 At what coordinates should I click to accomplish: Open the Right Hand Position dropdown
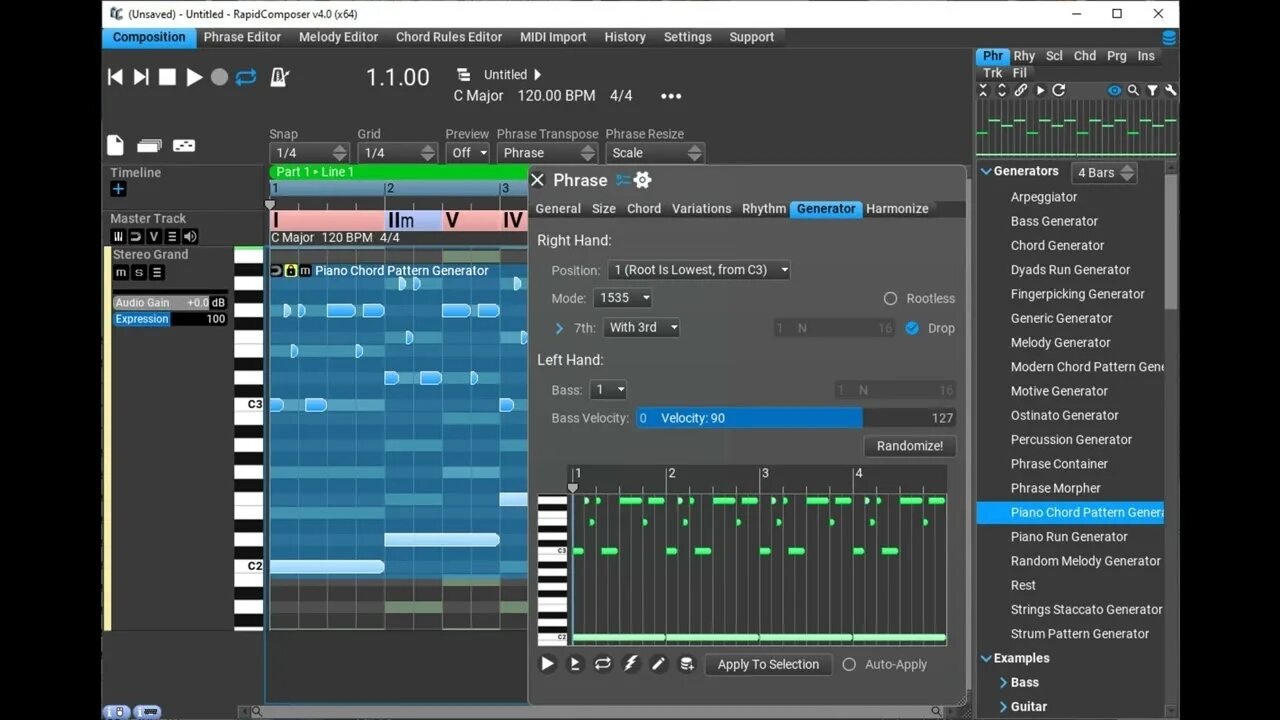click(699, 270)
